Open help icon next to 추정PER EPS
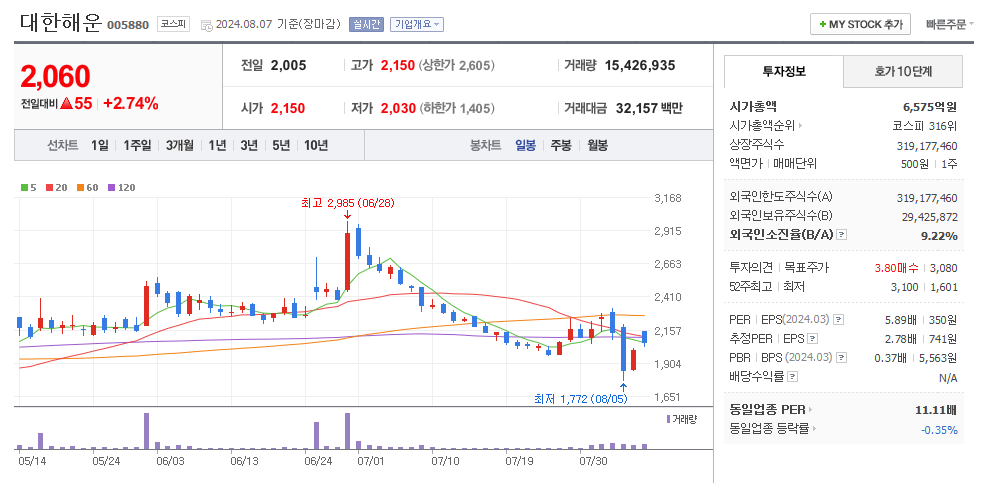Screen dimensions: 985x483 click(812, 339)
